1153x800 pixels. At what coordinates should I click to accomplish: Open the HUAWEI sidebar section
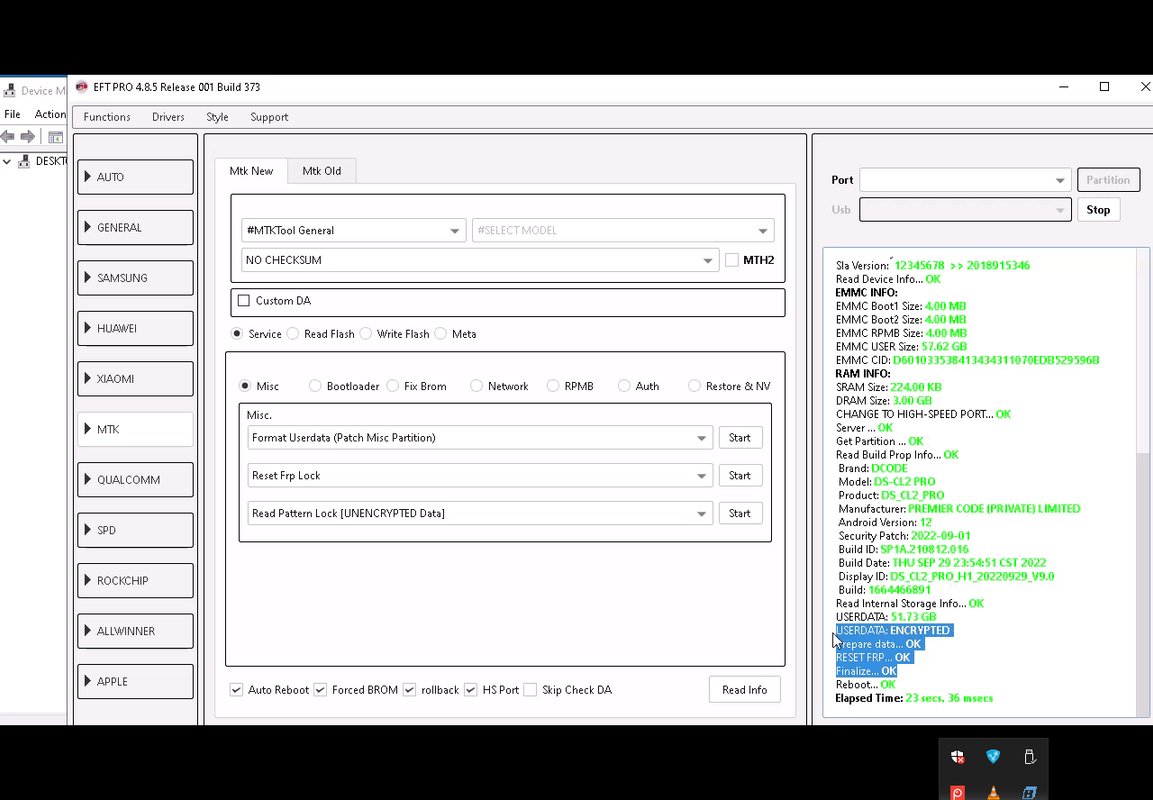click(135, 329)
